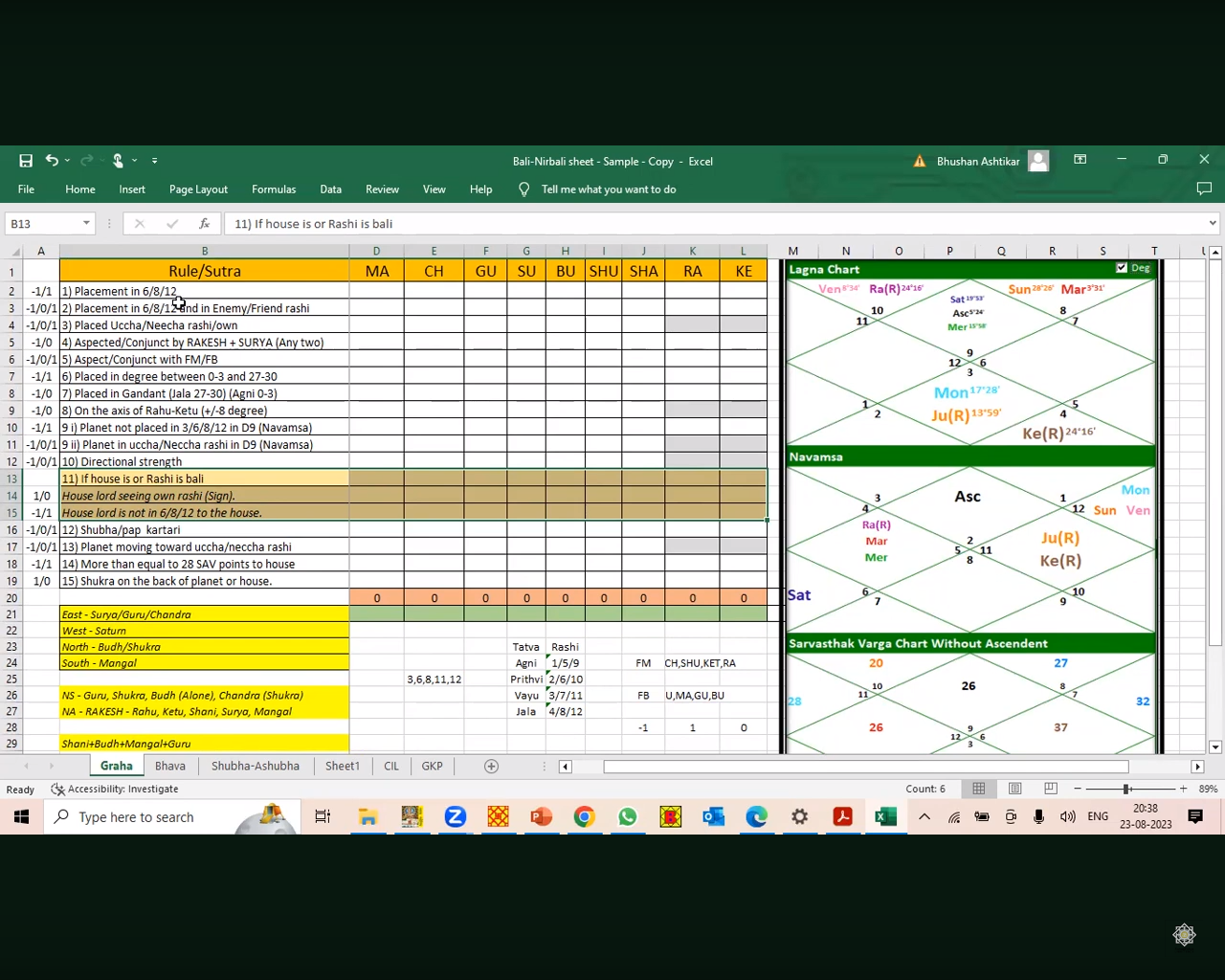1225x980 pixels.
Task: Open Customize Quick Access Toolbar dropdown
Action: point(154,161)
